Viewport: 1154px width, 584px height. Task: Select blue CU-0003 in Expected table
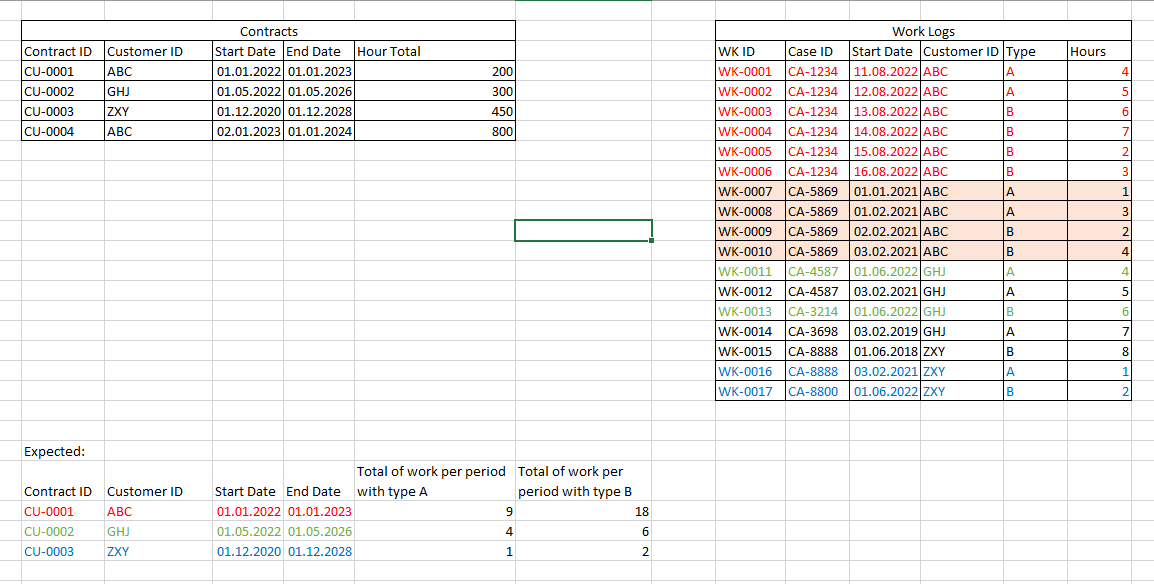(x=63, y=551)
